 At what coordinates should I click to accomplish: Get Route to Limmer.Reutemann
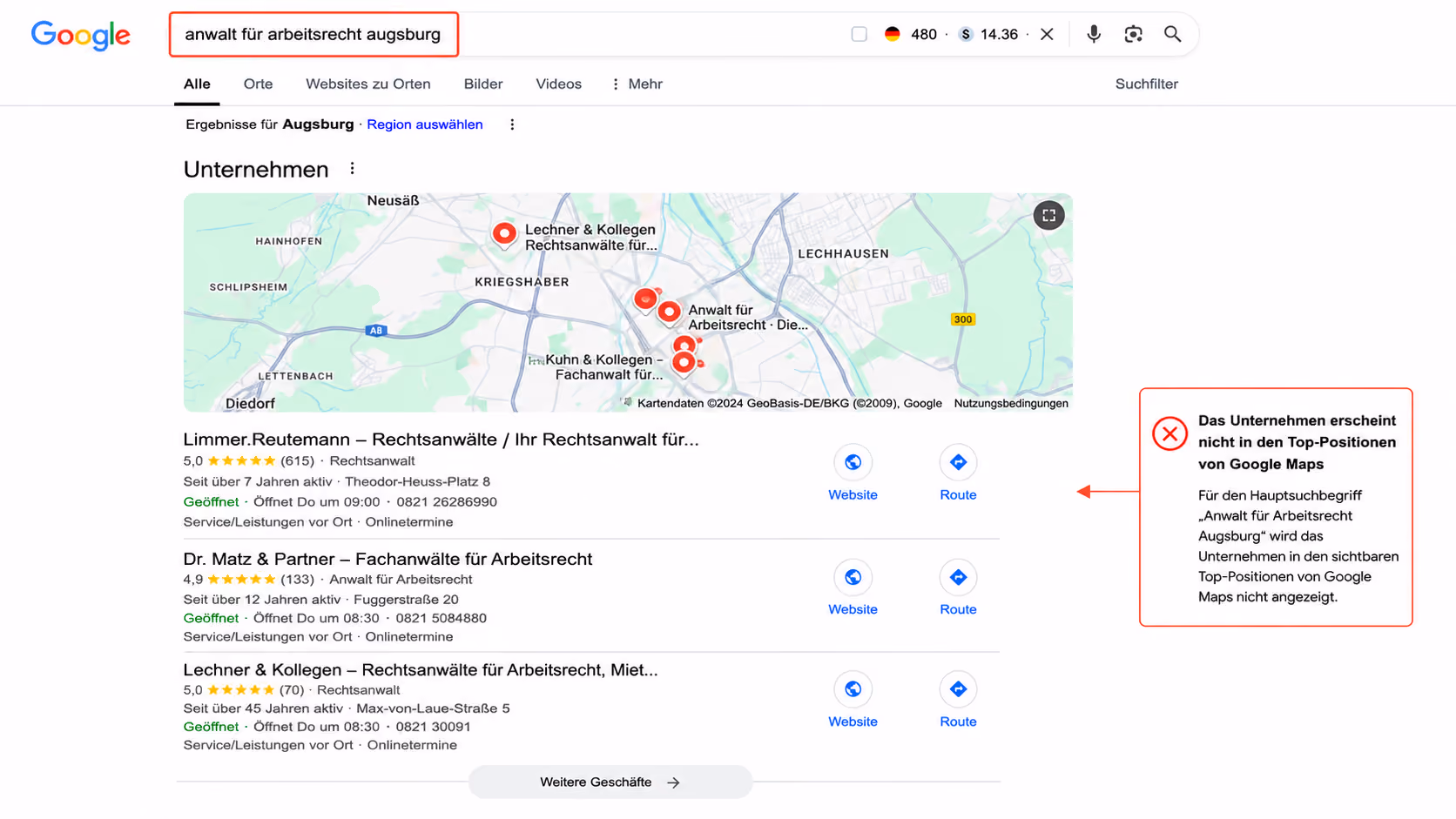[958, 462]
